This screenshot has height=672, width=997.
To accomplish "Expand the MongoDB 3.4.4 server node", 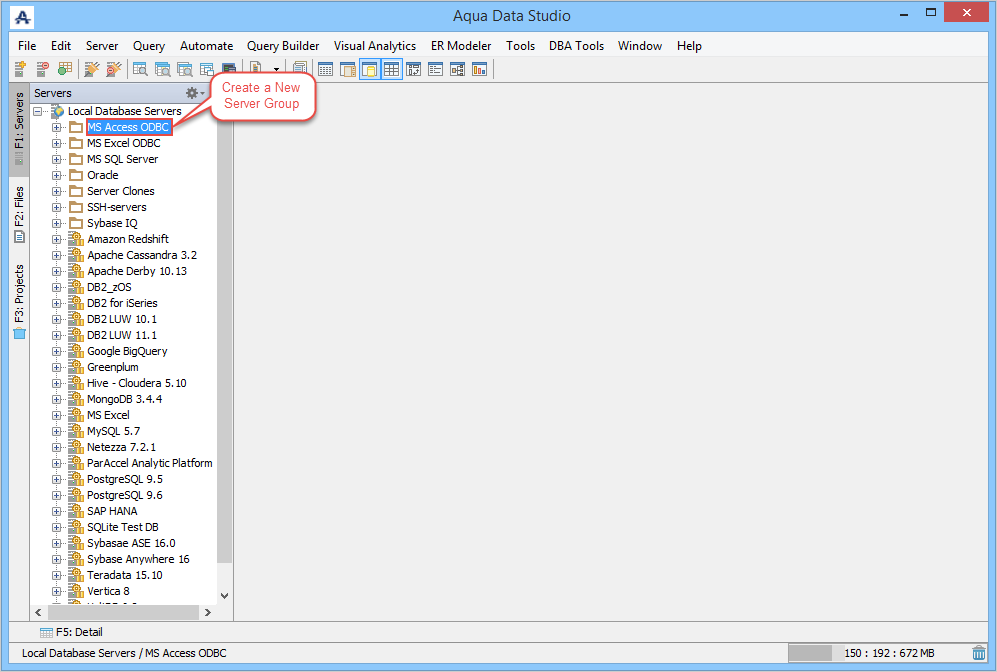I will (x=57, y=399).
